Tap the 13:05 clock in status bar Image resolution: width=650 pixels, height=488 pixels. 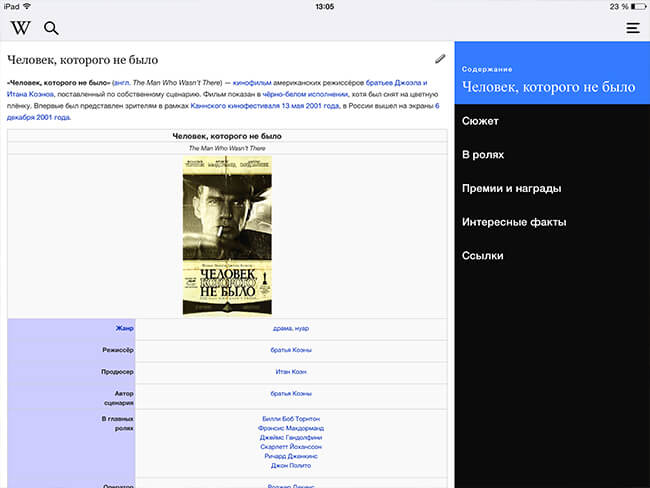tap(325, 7)
